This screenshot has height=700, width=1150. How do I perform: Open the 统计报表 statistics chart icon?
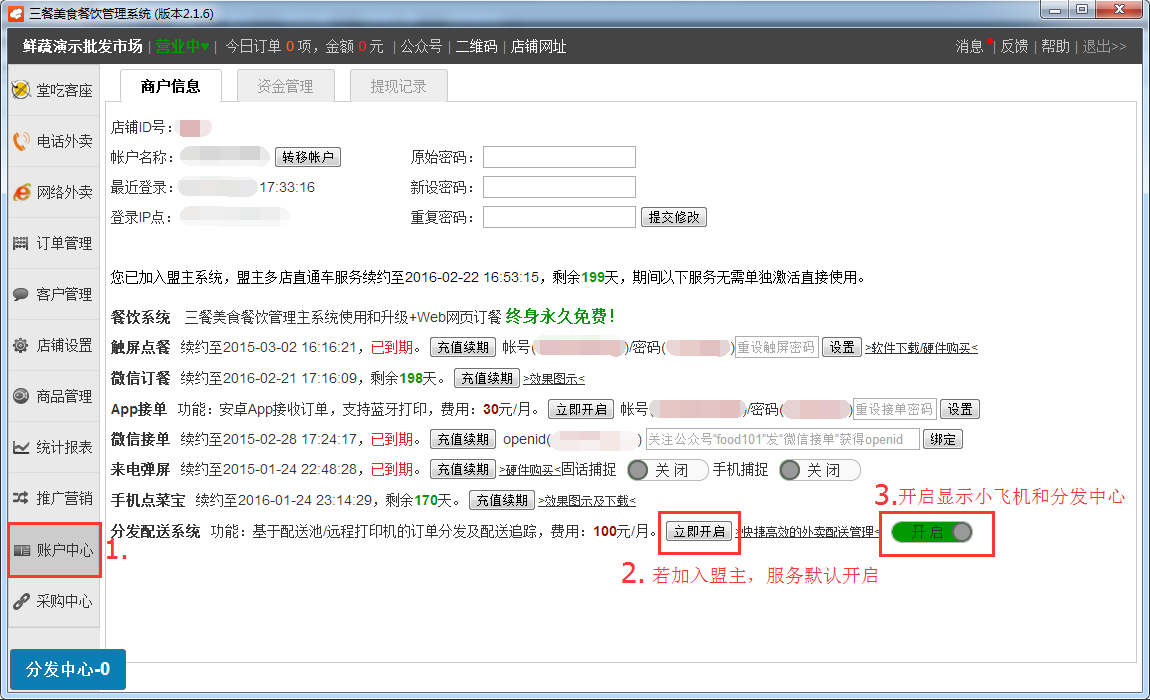tap(21, 447)
